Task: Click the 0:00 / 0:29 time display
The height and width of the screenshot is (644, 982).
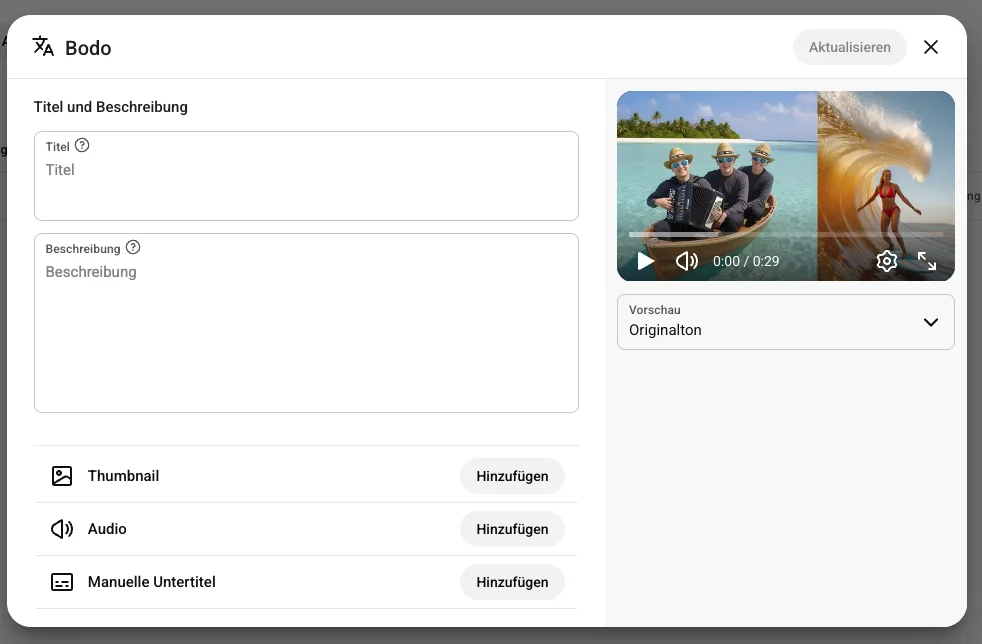Action: click(746, 261)
